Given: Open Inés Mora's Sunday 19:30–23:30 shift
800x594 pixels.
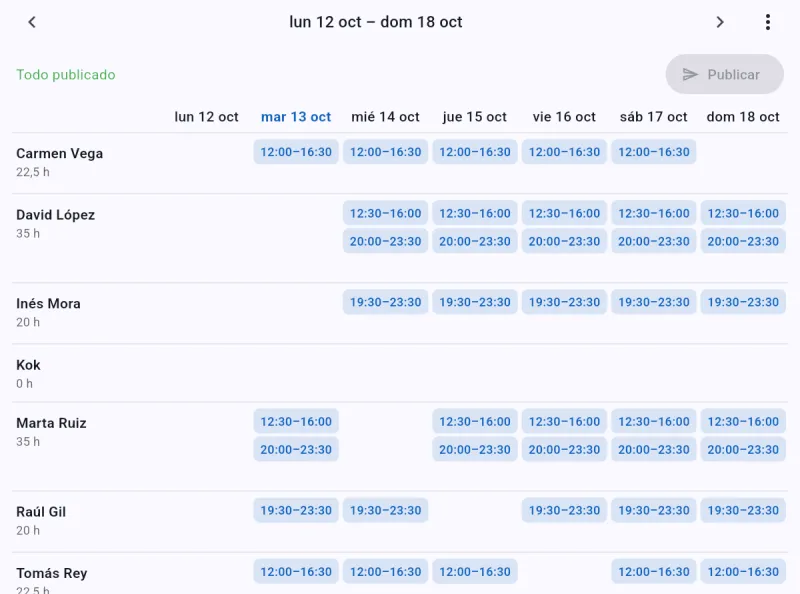Looking at the screenshot, I should pyautogui.click(x=743, y=302).
